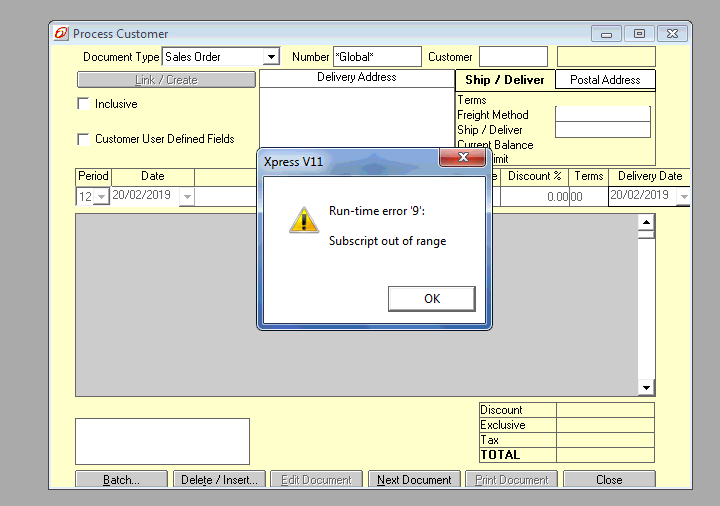Click the OK button in error dialog
720x506 pixels.
(431, 298)
